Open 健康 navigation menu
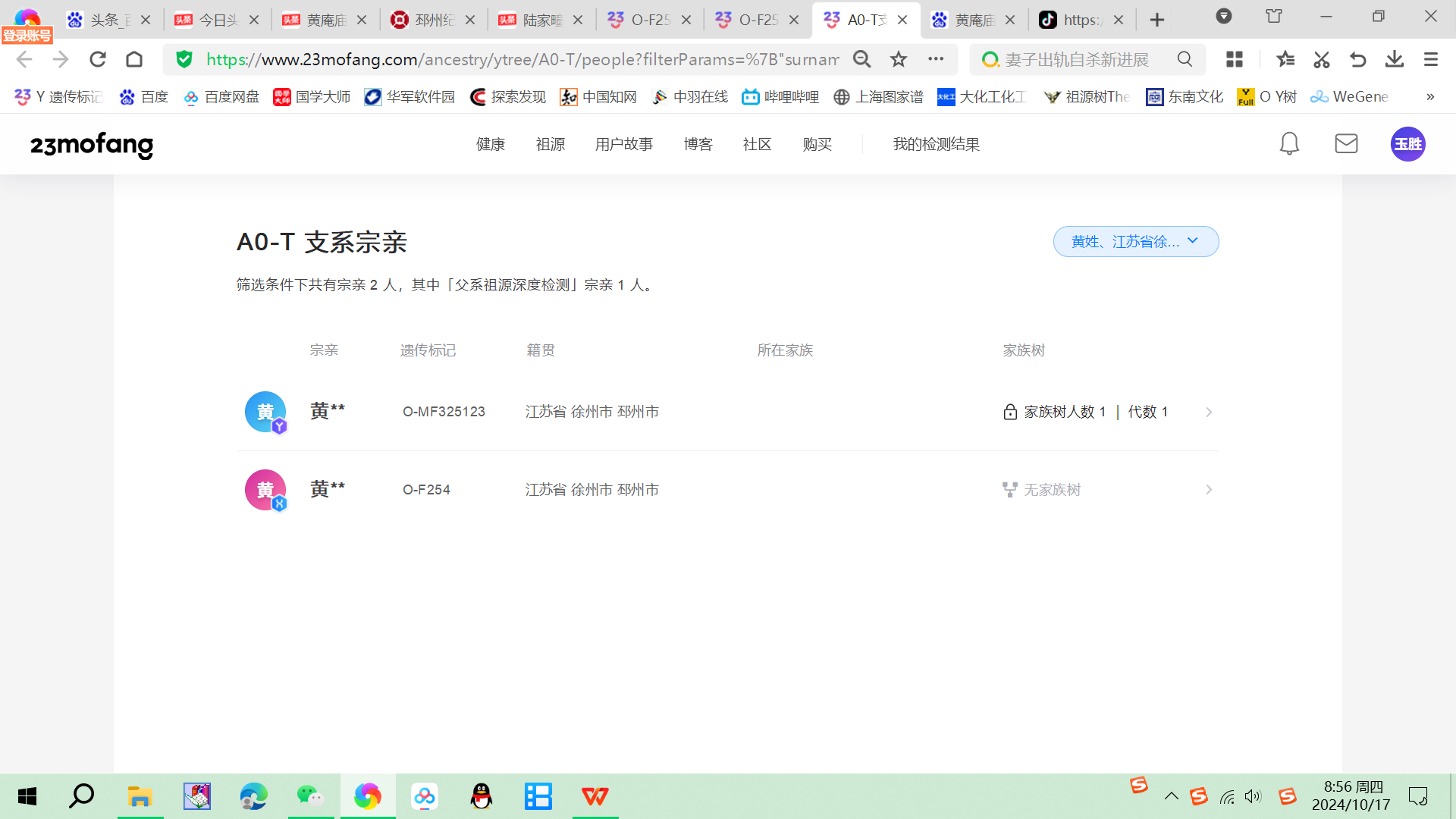Screen dimensions: 1456x819 pyautogui.click(x=491, y=144)
